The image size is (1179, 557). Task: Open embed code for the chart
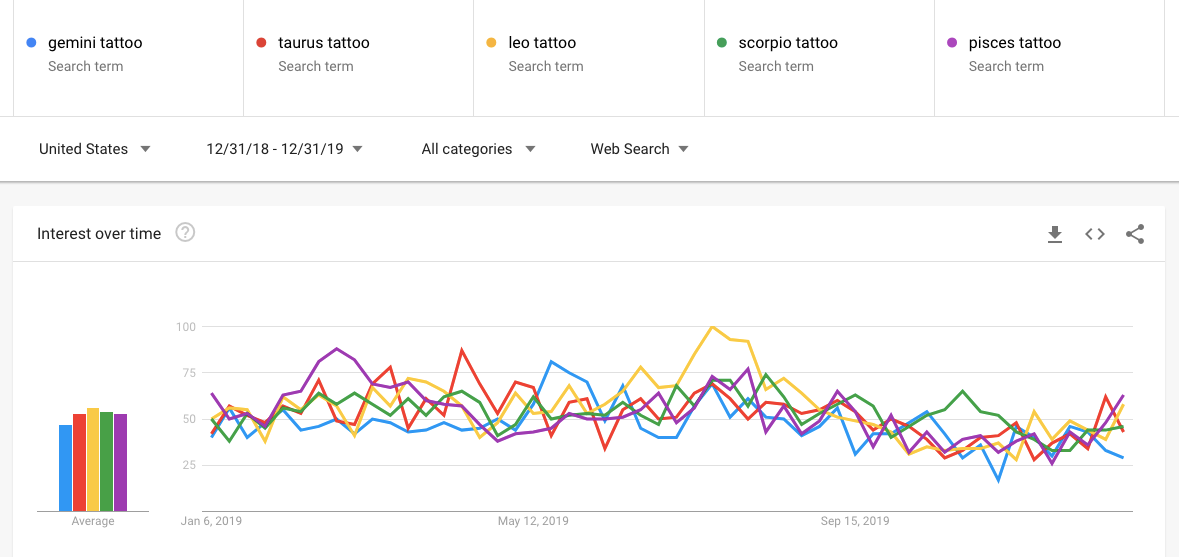click(x=1095, y=234)
